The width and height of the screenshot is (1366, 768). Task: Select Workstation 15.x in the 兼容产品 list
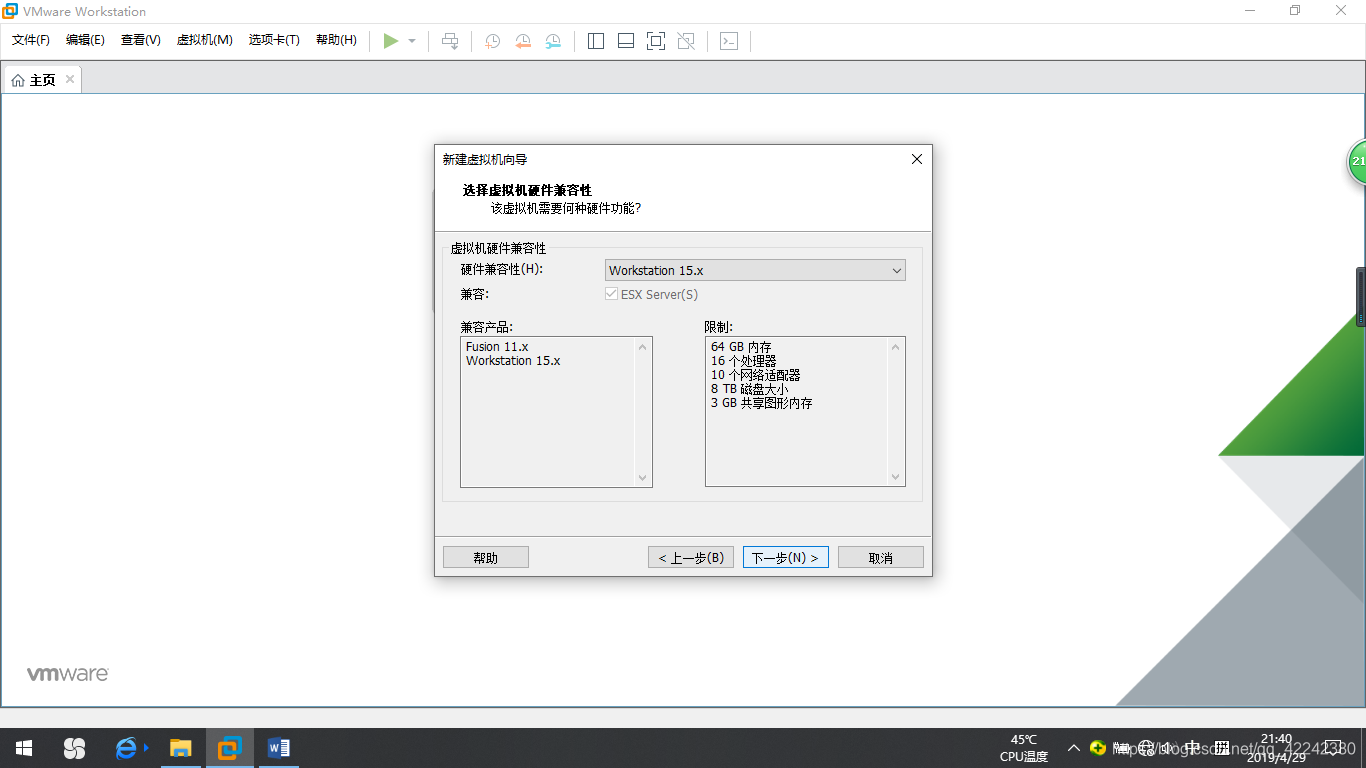pyautogui.click(x=513, y=361)
